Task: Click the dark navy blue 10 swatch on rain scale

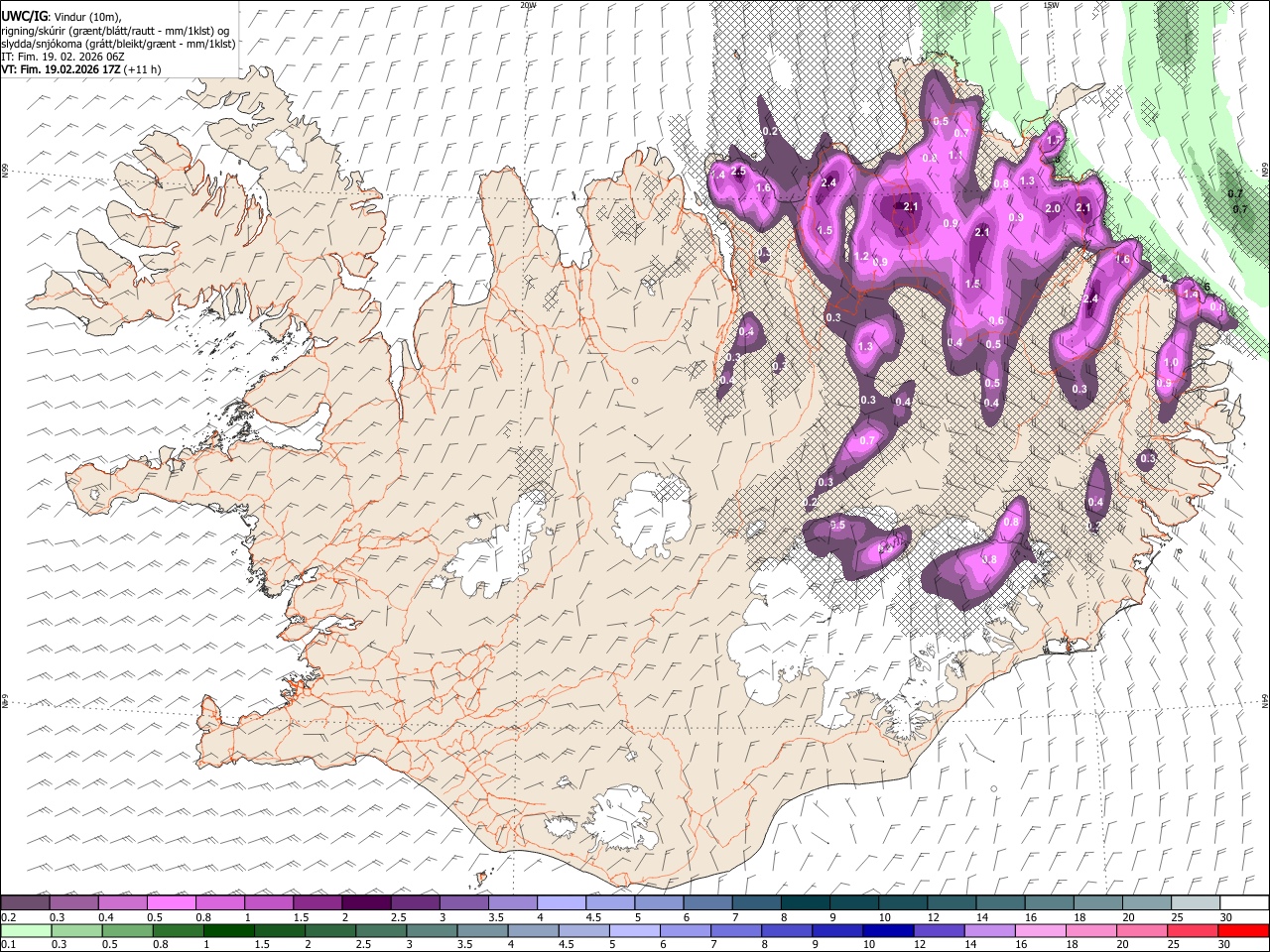Action: (x=887, y=930)
